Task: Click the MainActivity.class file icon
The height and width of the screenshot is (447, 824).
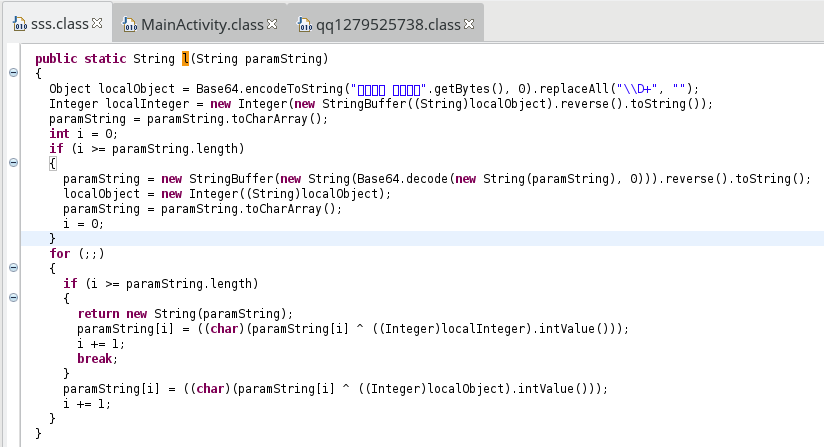Action: [x=129, y=25]
